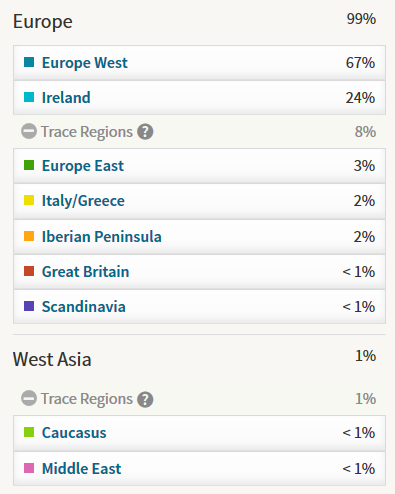Open the Europe West region link
Screen dimensions: 395x494
pos(85,63)
